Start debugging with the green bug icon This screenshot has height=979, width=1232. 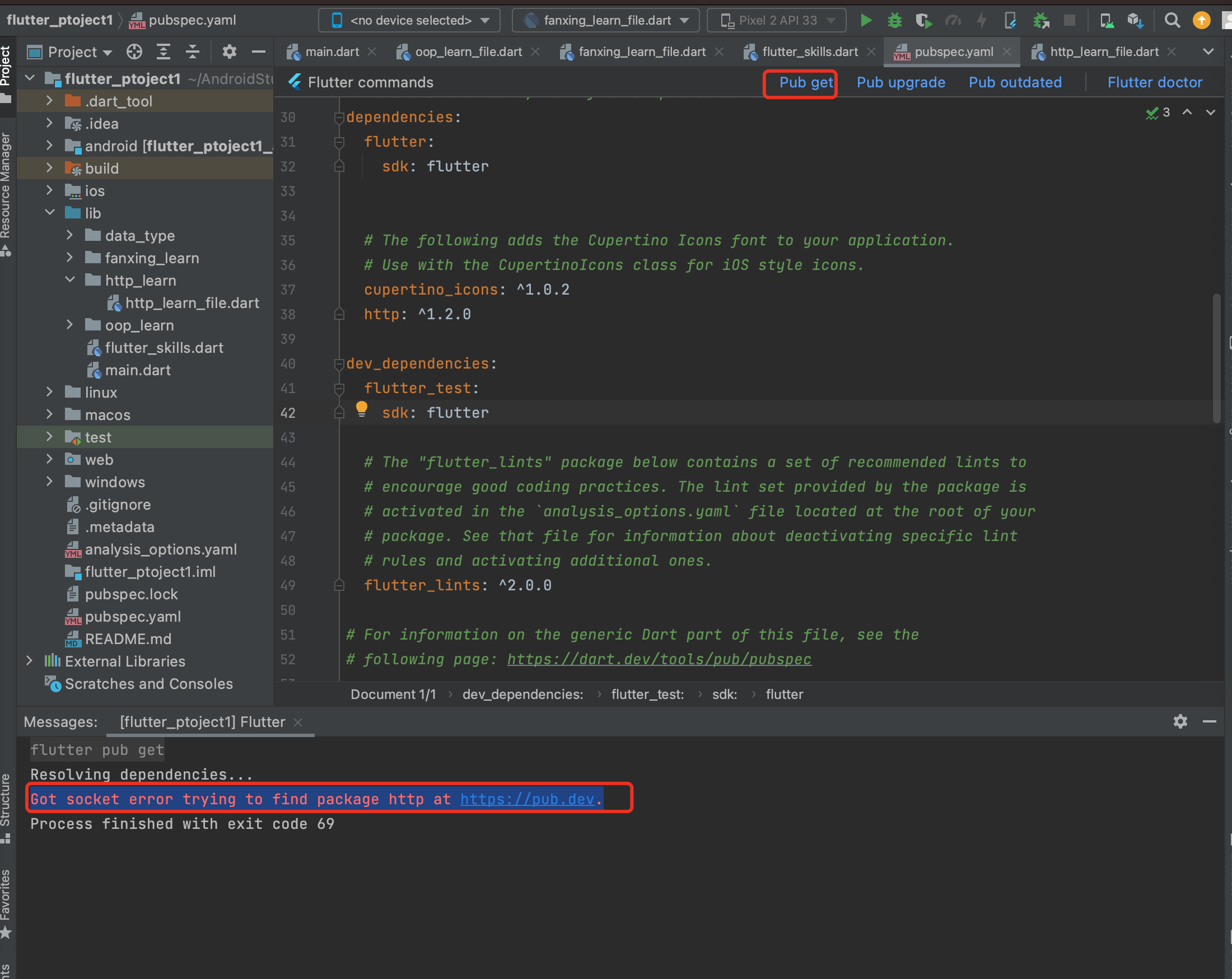point(894,21)
